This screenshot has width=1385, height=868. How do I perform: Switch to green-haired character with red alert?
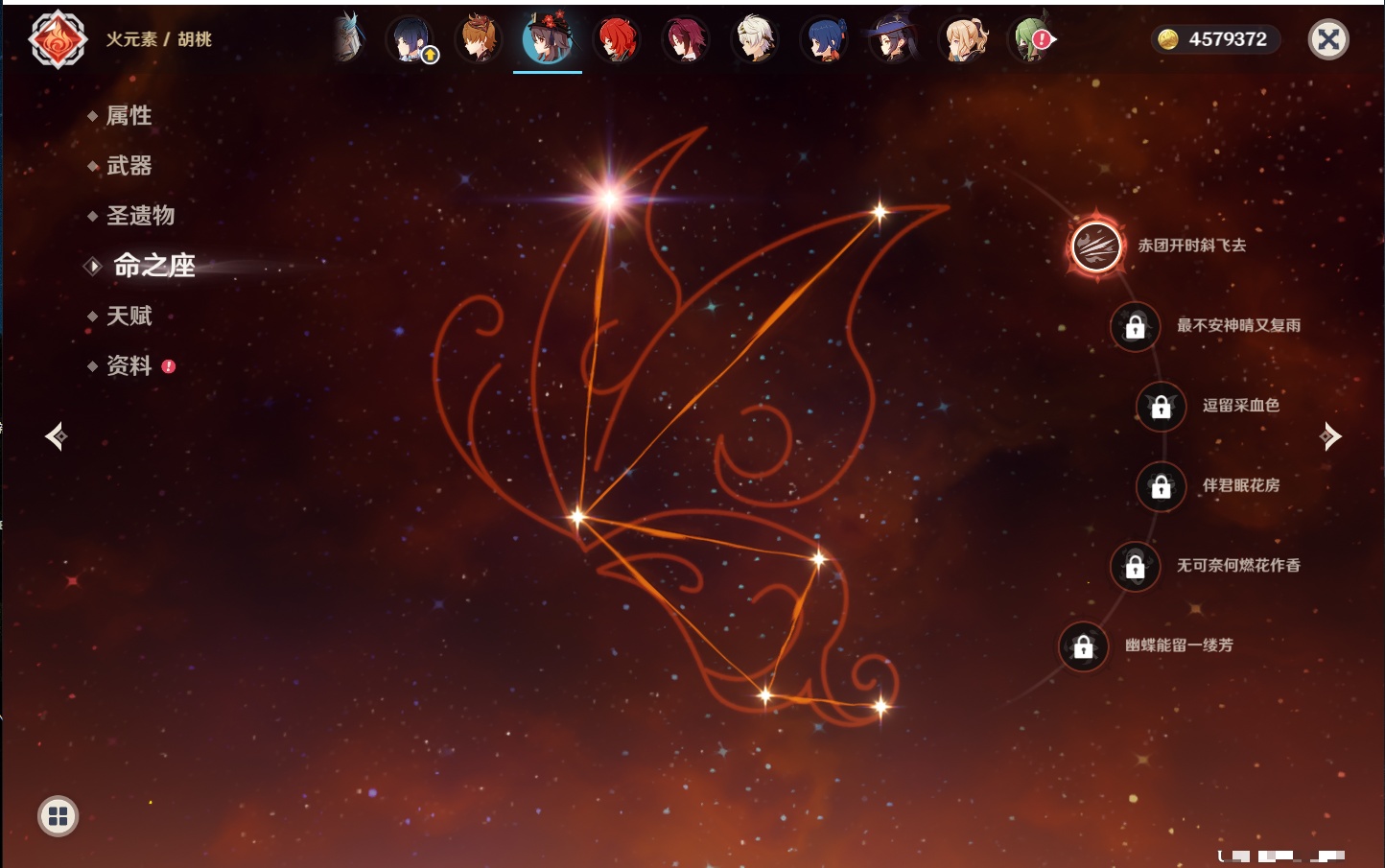point(1031,40)
